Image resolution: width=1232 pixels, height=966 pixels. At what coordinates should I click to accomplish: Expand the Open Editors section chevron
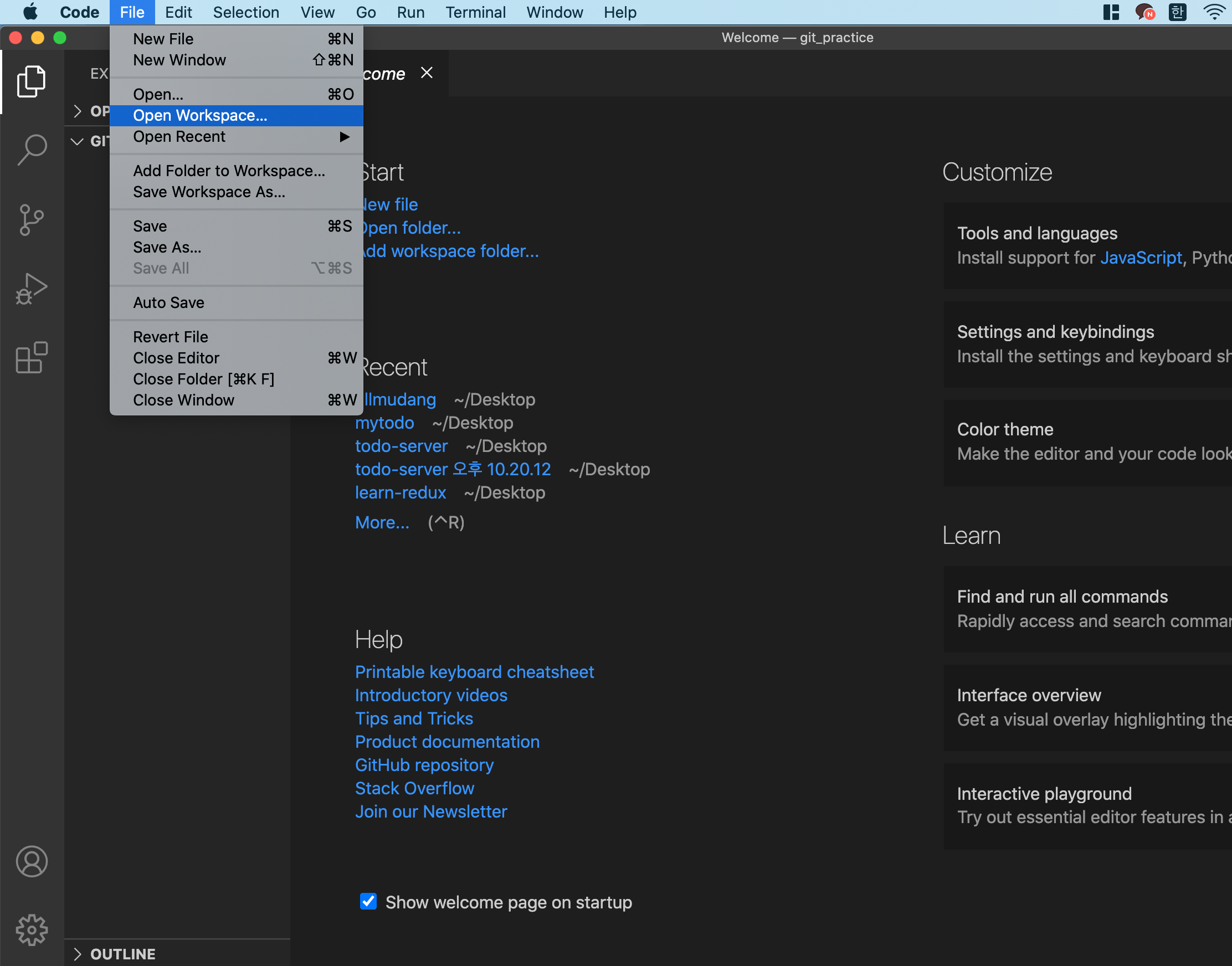(78, 111)
